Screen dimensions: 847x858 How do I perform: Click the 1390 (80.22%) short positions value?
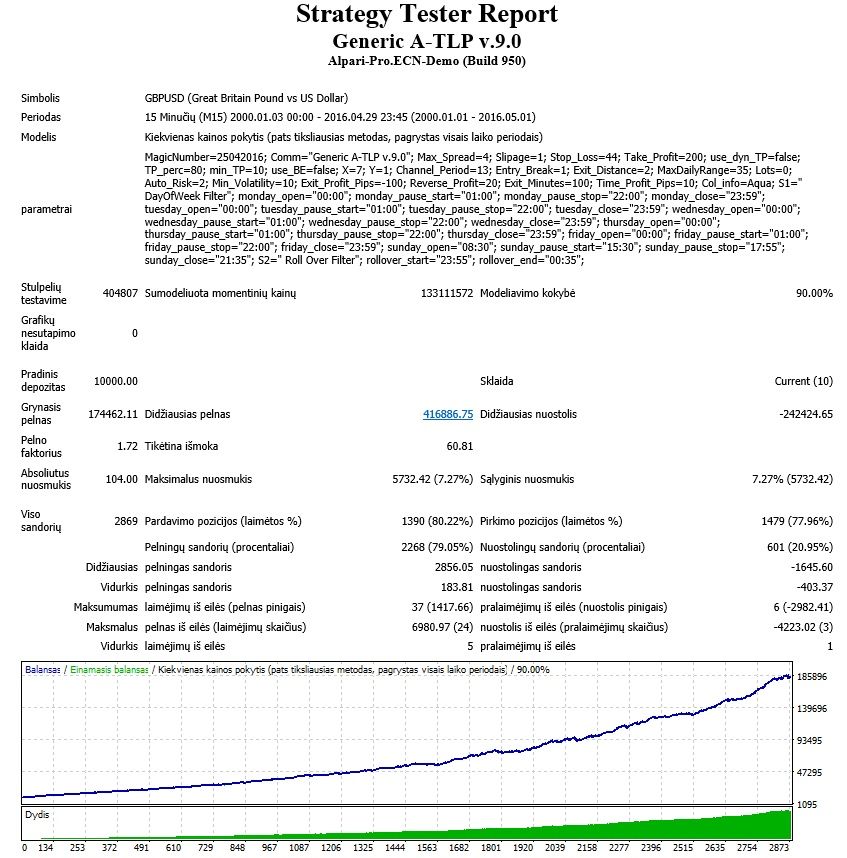(437, 521)
